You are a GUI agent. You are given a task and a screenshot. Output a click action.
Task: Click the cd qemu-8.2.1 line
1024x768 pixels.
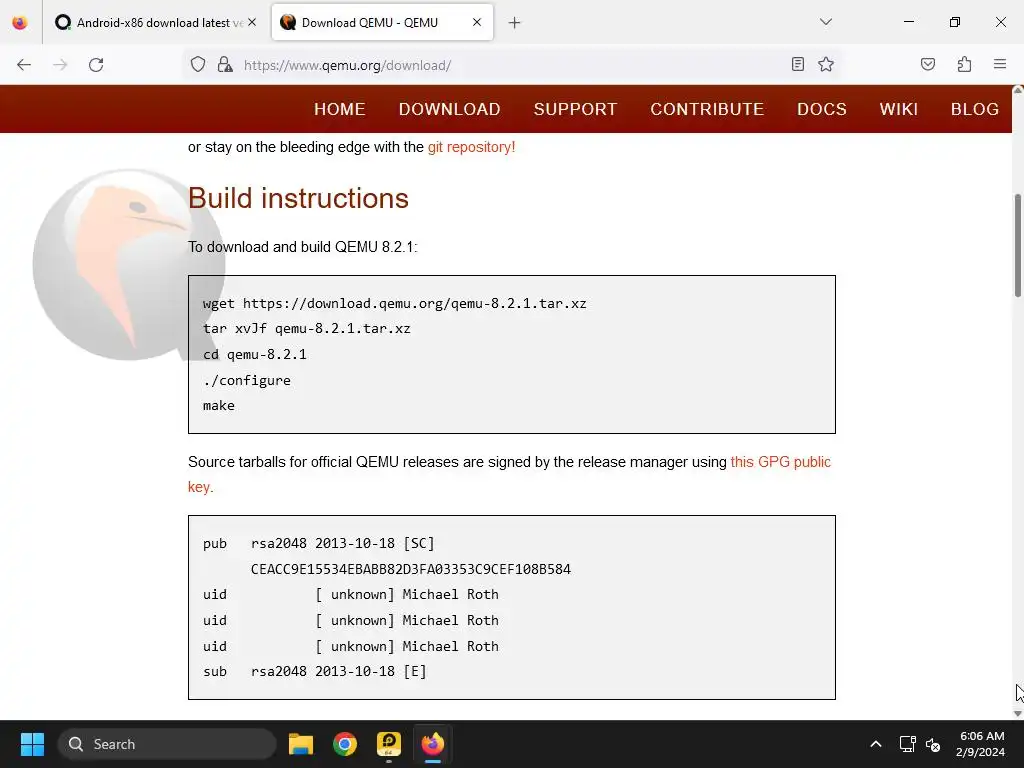255,355
